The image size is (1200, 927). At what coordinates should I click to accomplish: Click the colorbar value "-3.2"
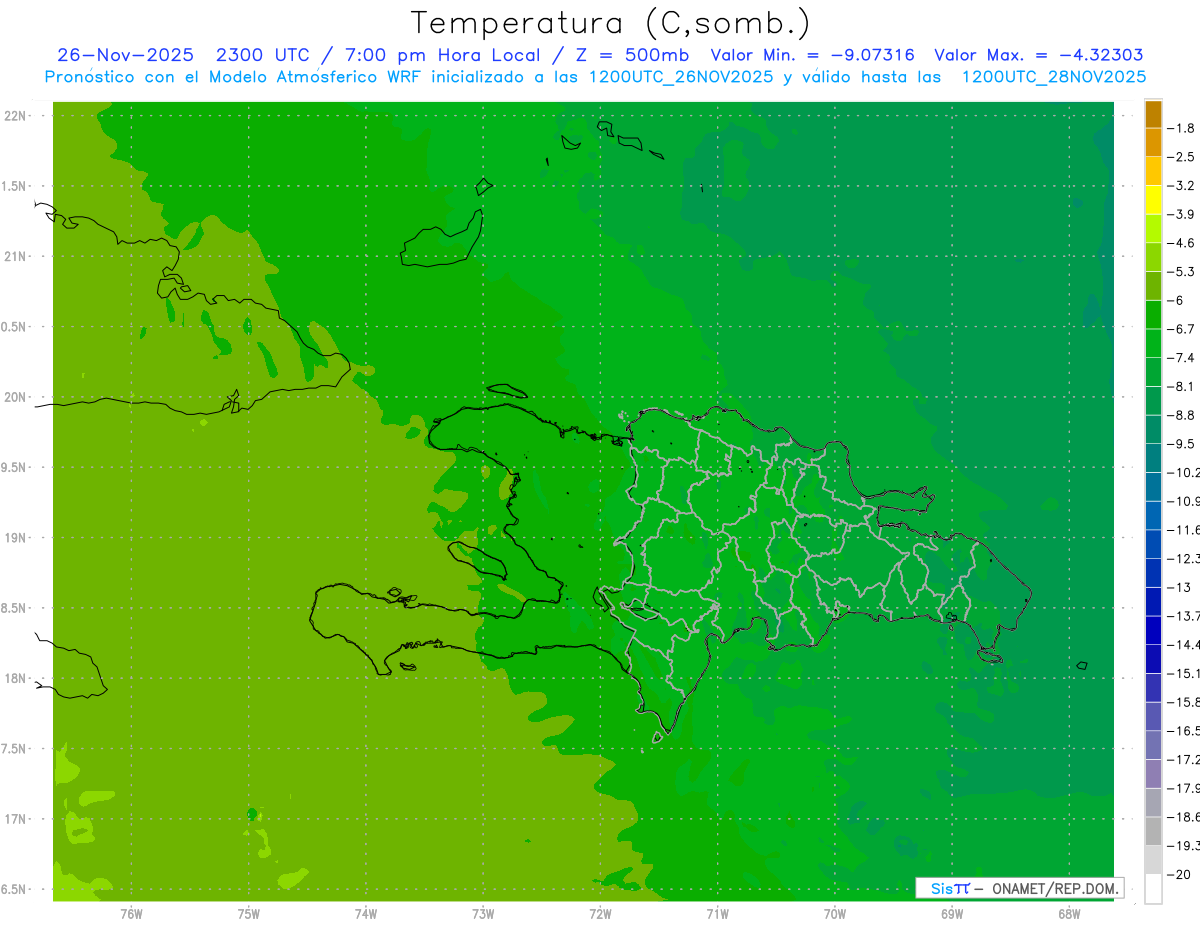1181,186
